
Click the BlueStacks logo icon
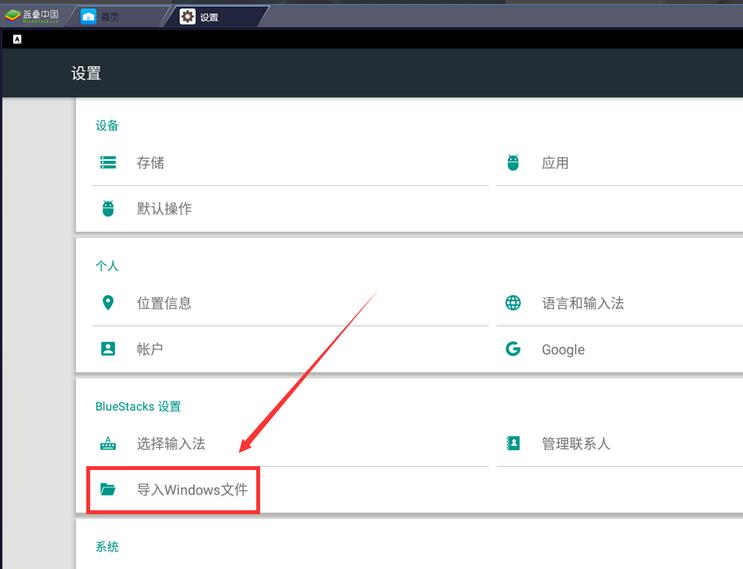12,16
